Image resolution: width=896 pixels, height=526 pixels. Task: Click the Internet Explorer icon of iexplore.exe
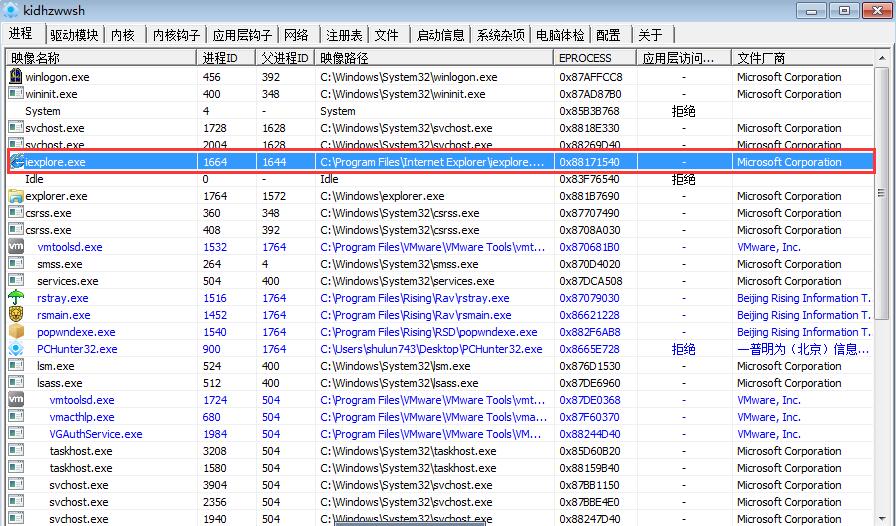point(17,162)
